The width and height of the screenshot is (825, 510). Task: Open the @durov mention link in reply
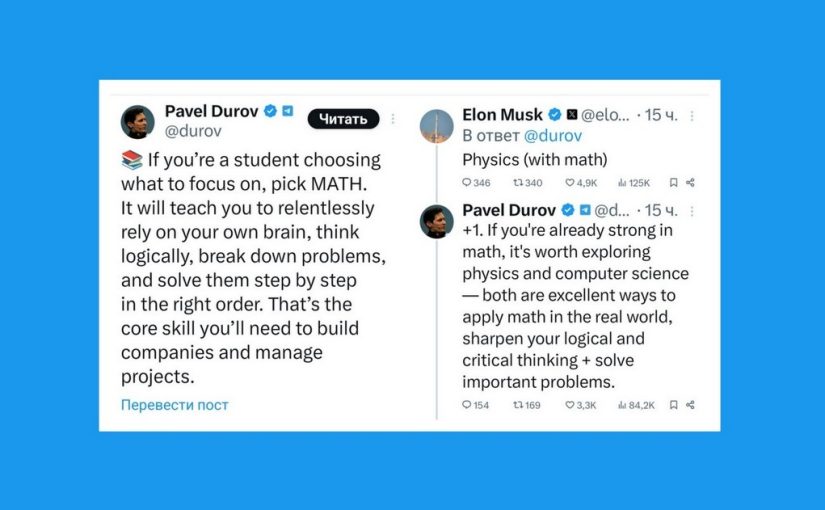[553, 136]
